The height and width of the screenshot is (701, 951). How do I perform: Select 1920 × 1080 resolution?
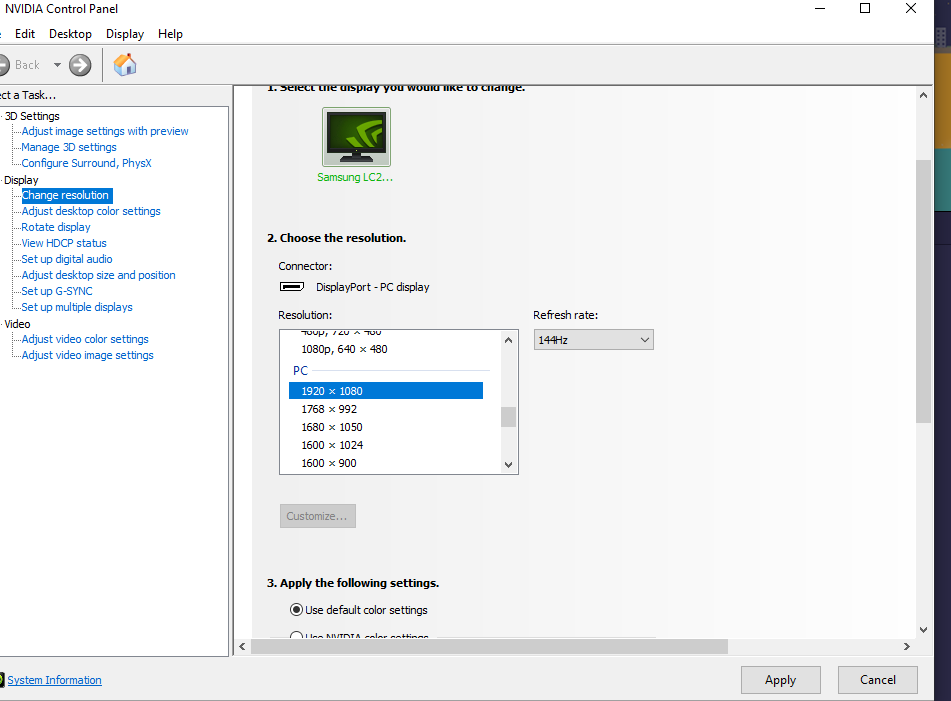point(386,391)
